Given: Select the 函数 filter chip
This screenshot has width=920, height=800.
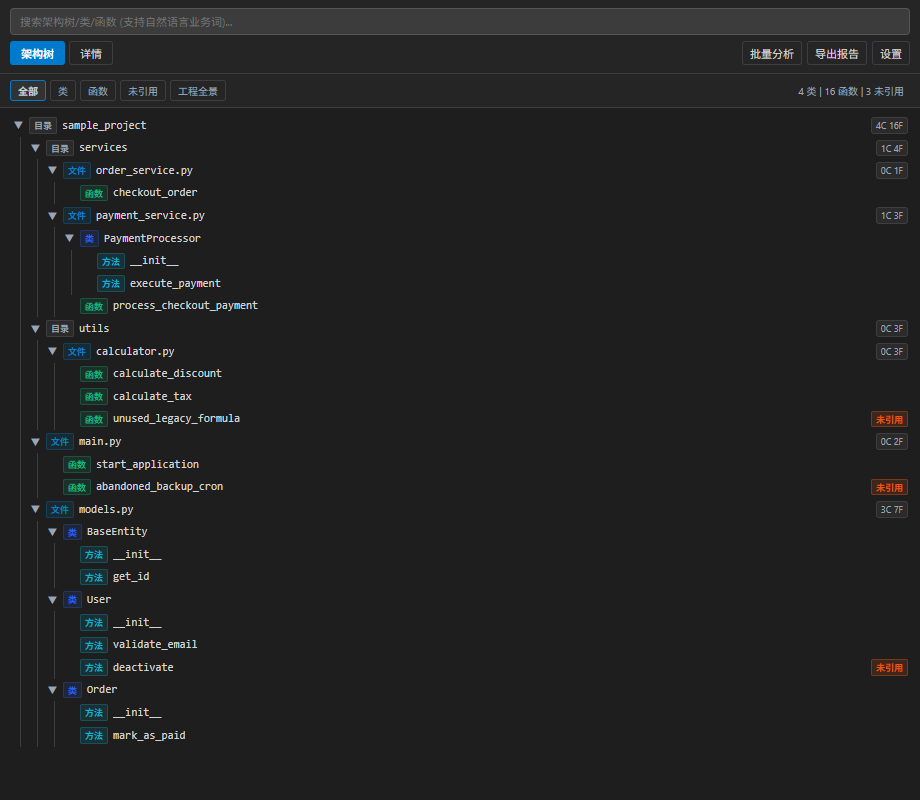Looking at the screenshot, I should point(98,91).
